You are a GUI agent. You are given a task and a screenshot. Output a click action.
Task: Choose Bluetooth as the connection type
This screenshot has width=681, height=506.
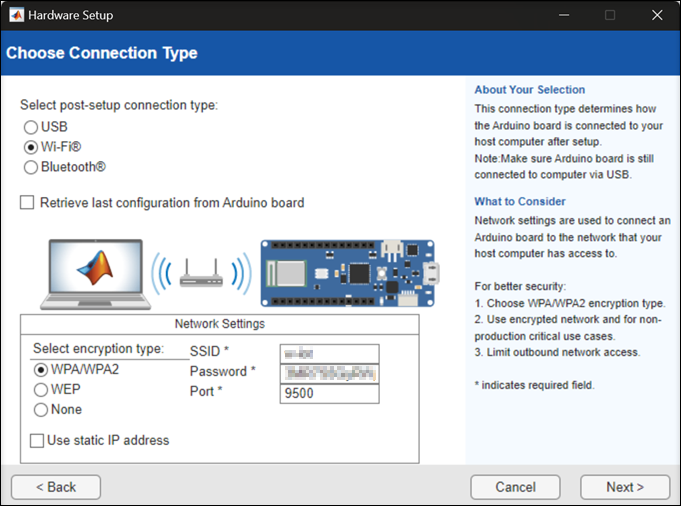pyautogui.click(x=31, y=167)
